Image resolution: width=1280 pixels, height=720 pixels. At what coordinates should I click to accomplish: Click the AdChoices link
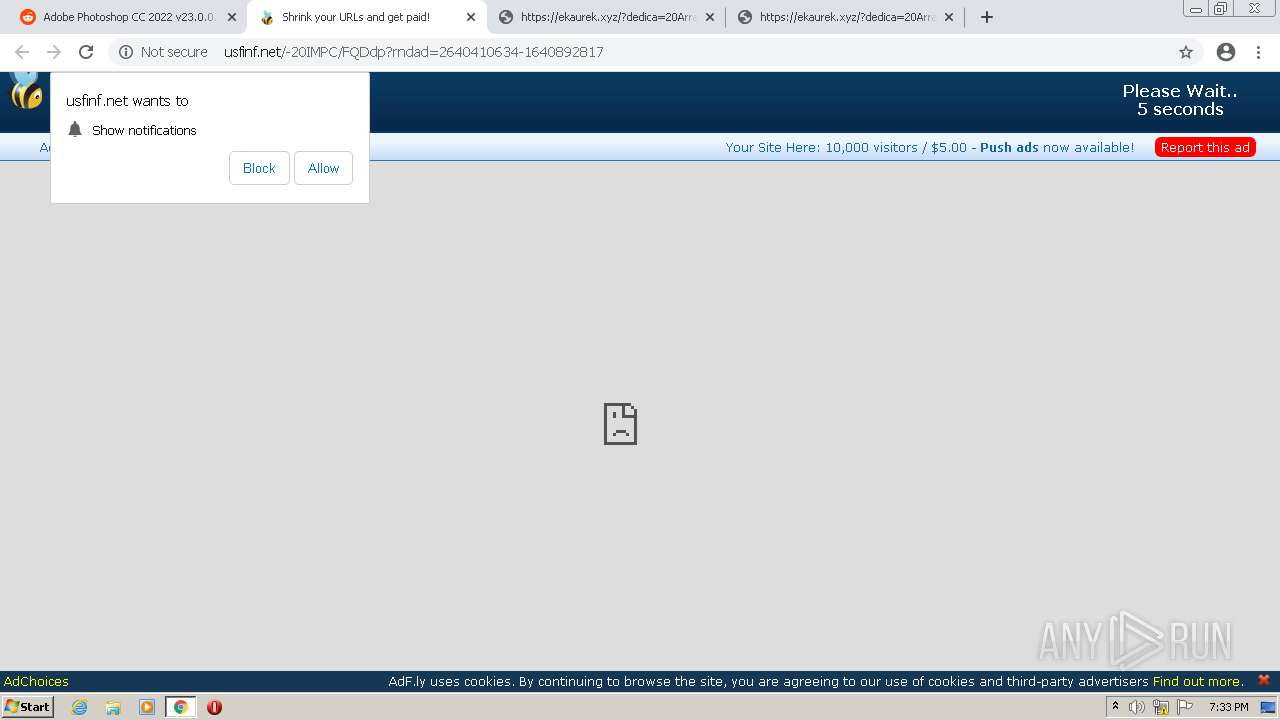[36, 681]
